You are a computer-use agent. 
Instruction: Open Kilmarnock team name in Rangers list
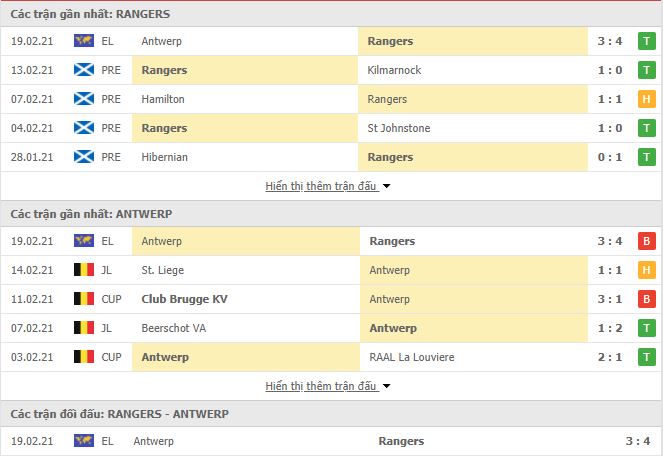tap(394, 70)
